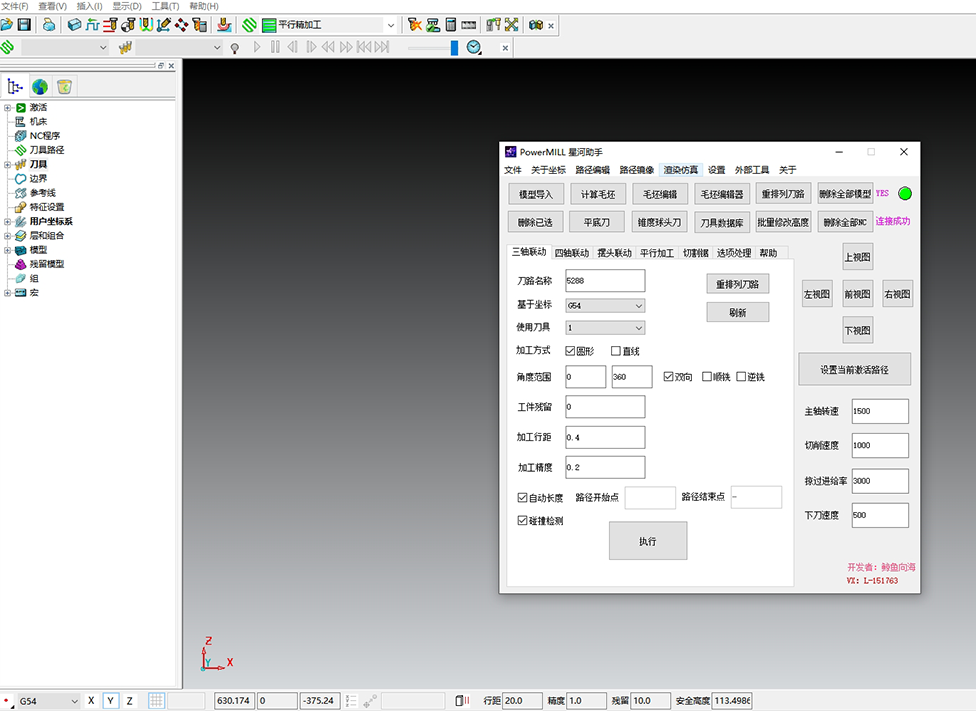Uncheck the 碰撞检测 checkbox
The height and width of the screenshot is (711, 976).
tap(522, 521)
